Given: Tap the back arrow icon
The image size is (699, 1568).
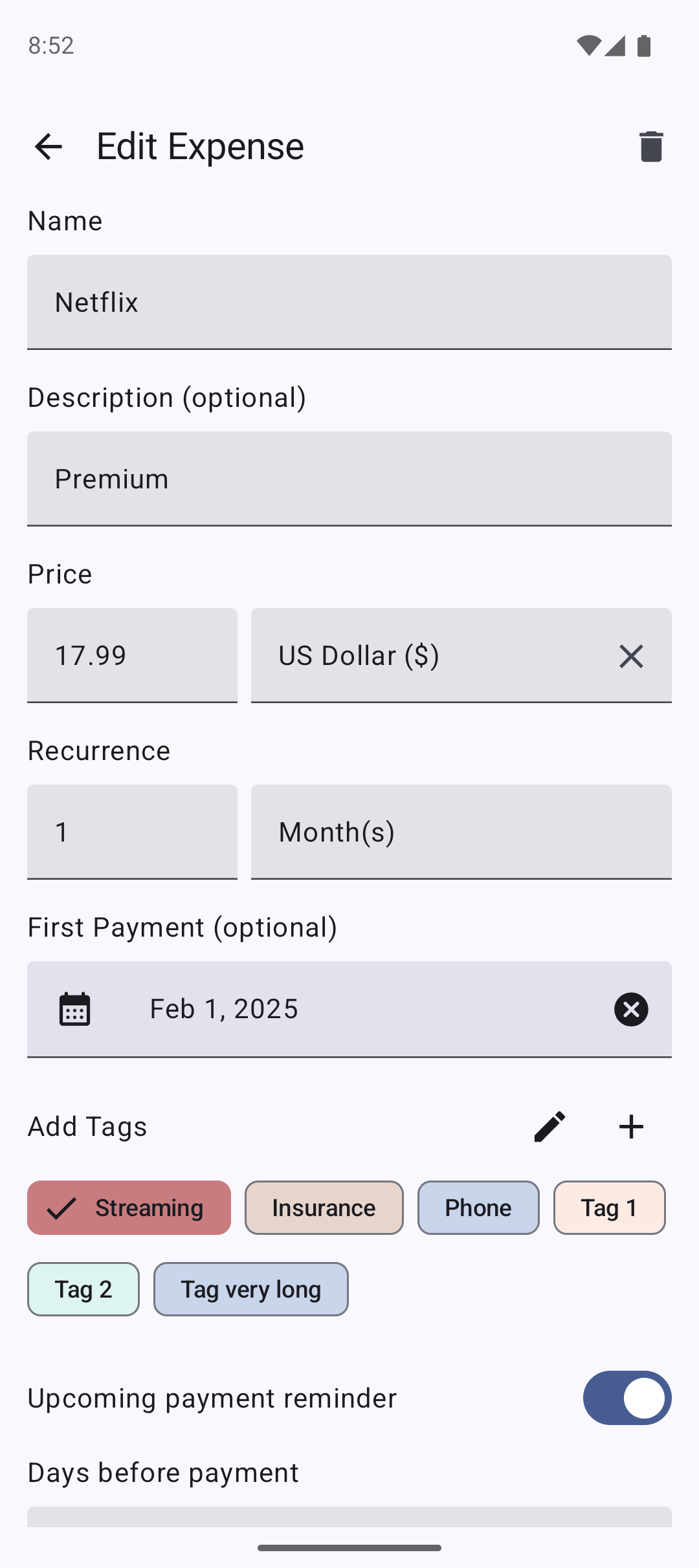Looking at the screenshot, I should coord(49,146).
